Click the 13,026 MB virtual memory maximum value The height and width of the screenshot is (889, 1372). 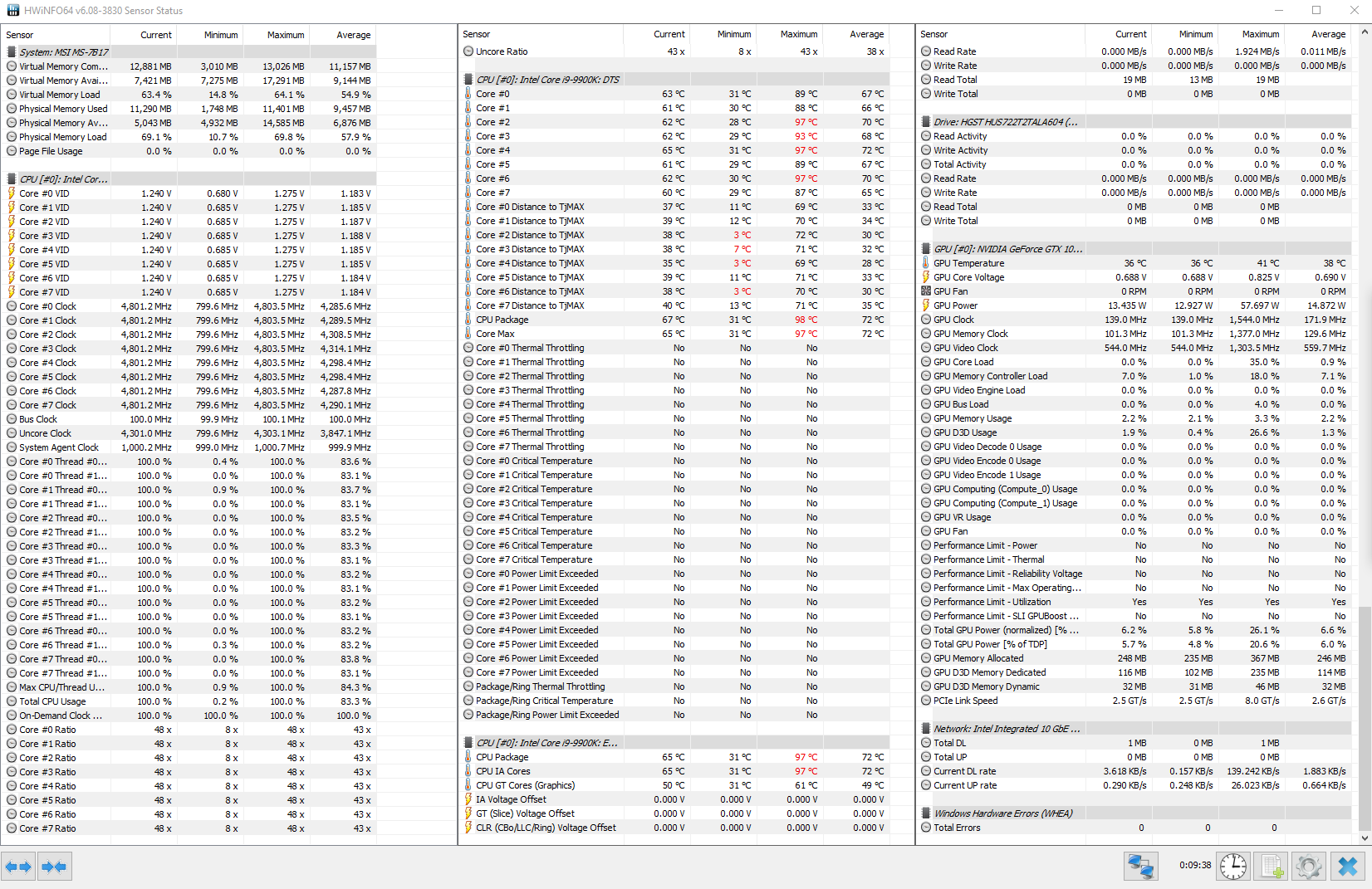283,66
